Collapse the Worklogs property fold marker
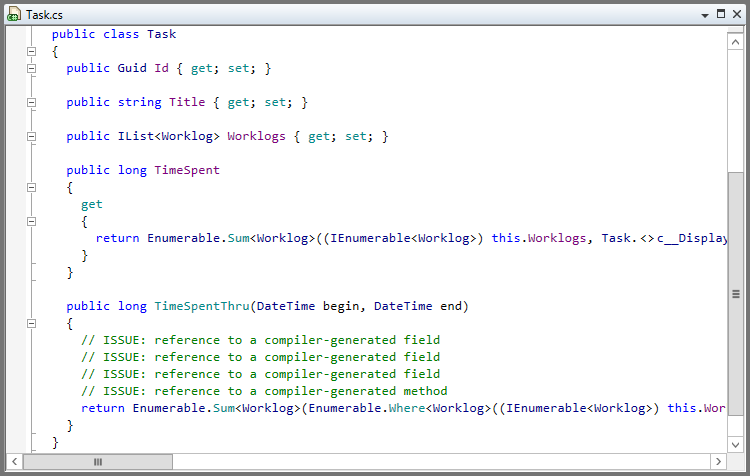This screenshot has width=750, height=476. 32,136
